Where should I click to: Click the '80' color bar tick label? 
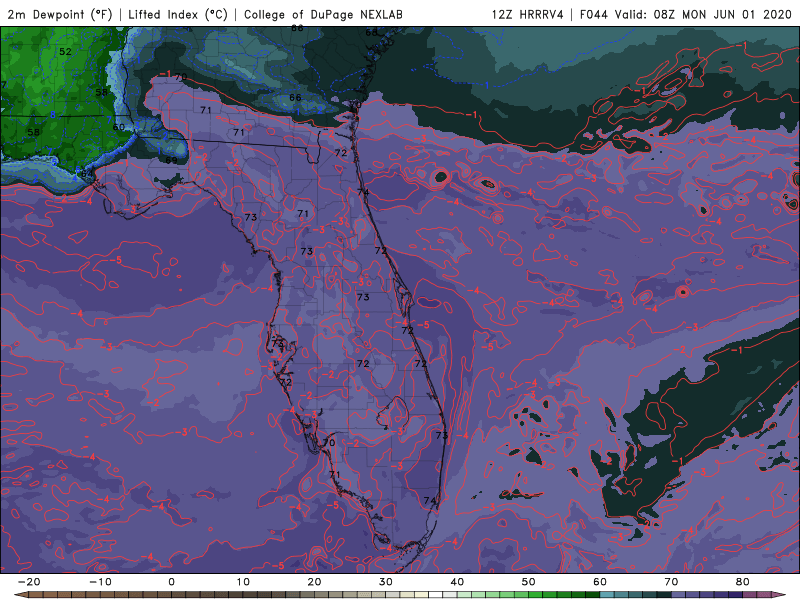point(743,582)
